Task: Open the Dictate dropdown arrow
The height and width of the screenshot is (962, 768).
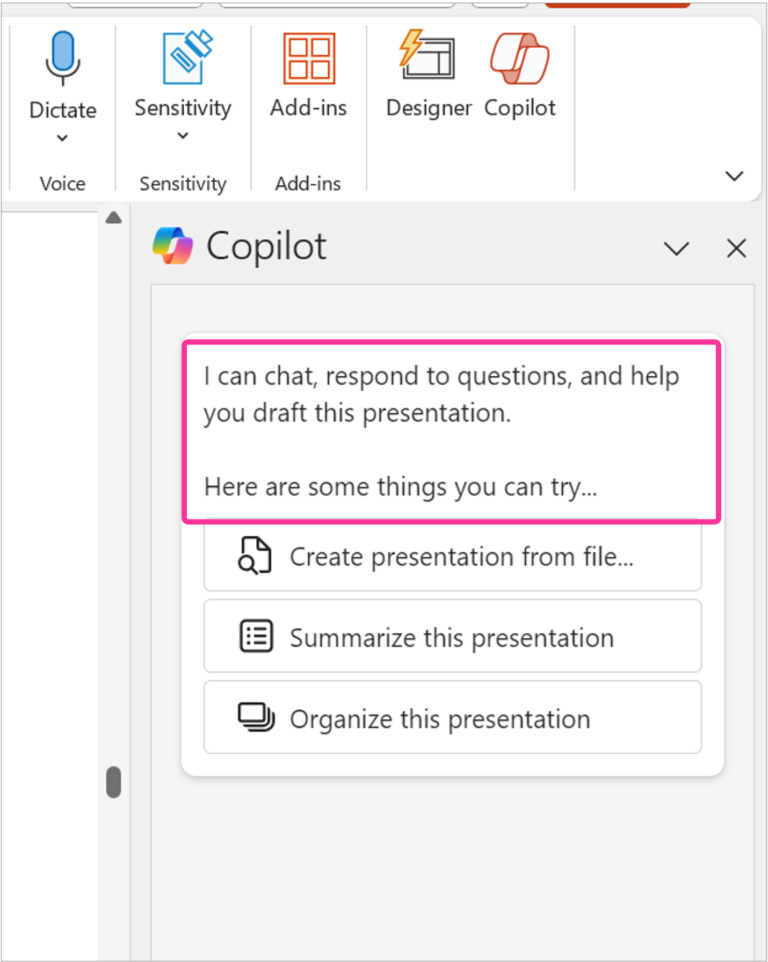Action: click(x=62, y=139)
